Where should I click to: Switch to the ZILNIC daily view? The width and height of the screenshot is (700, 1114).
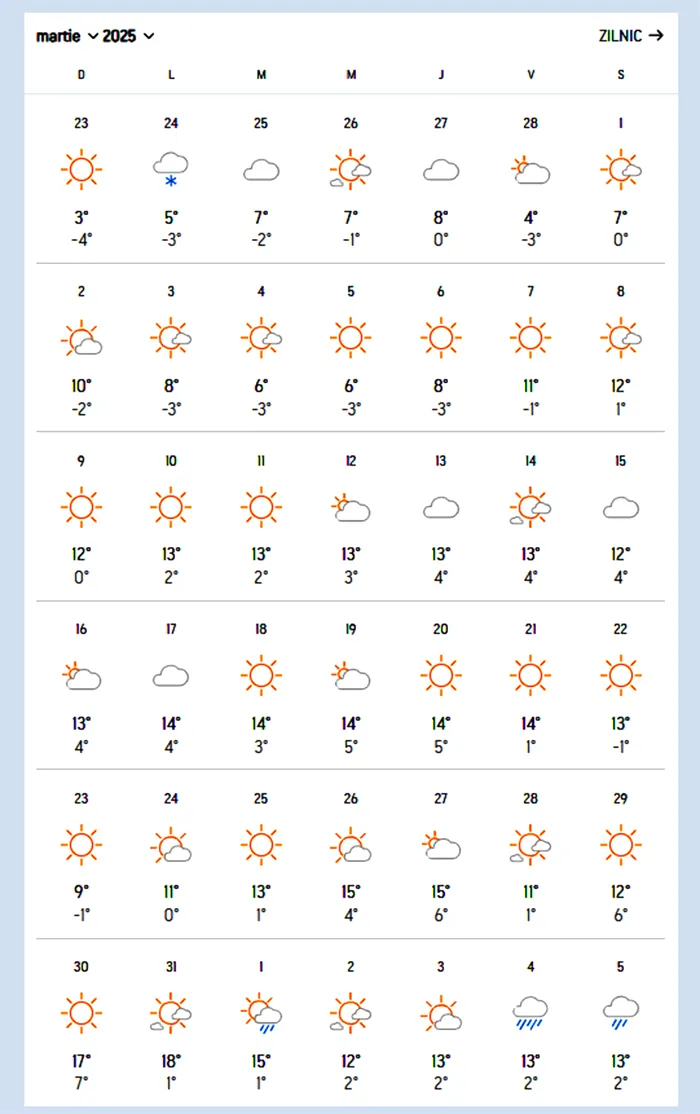point(630,36)
